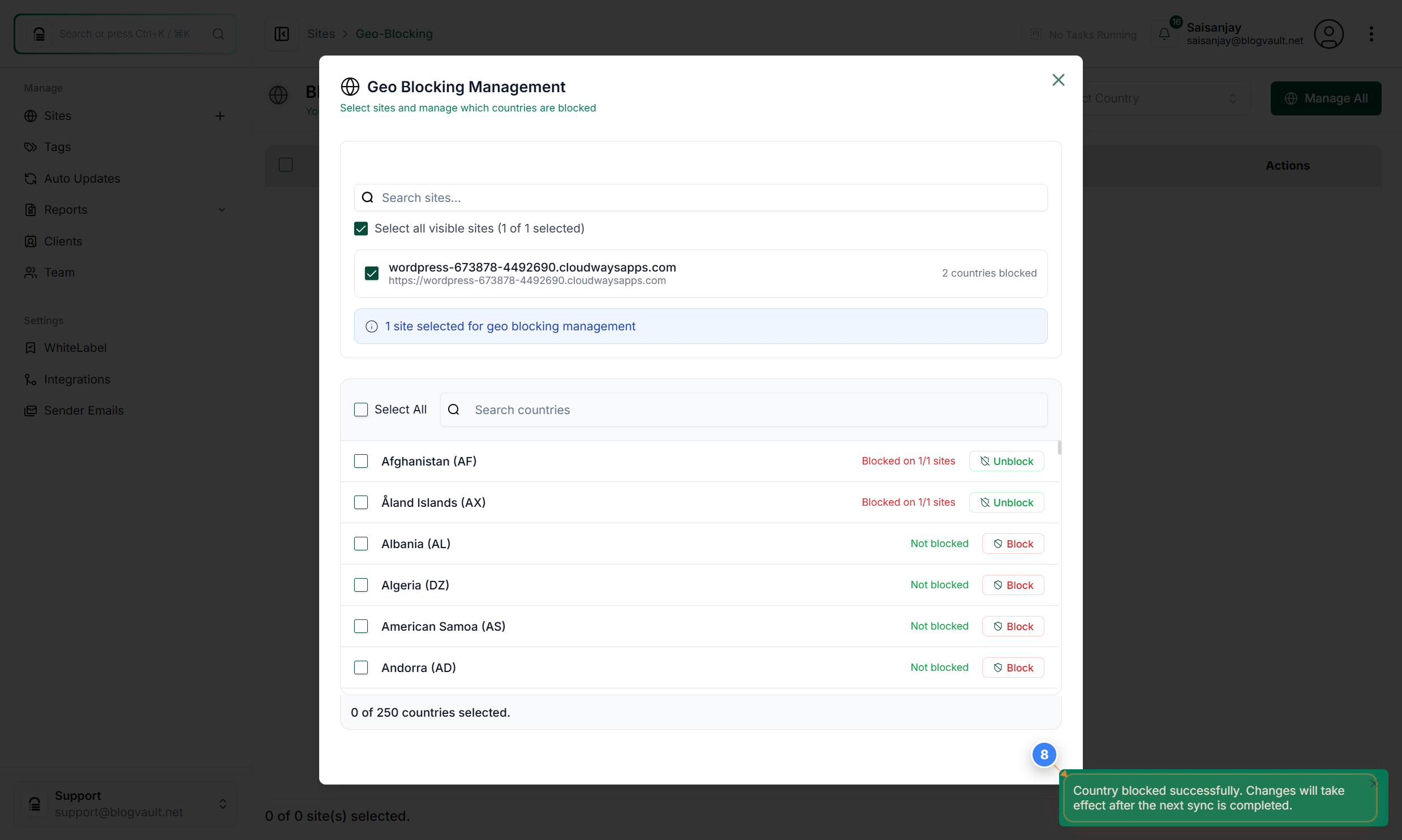The image size is (1402, 840).
Task: Block Andorra (AD)
Action: 1013,667
